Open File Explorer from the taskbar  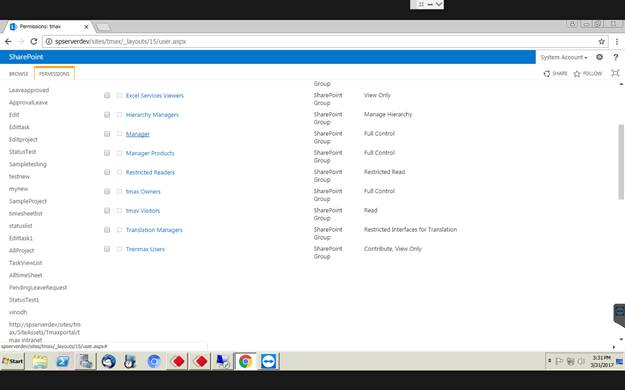pos(40,362)
